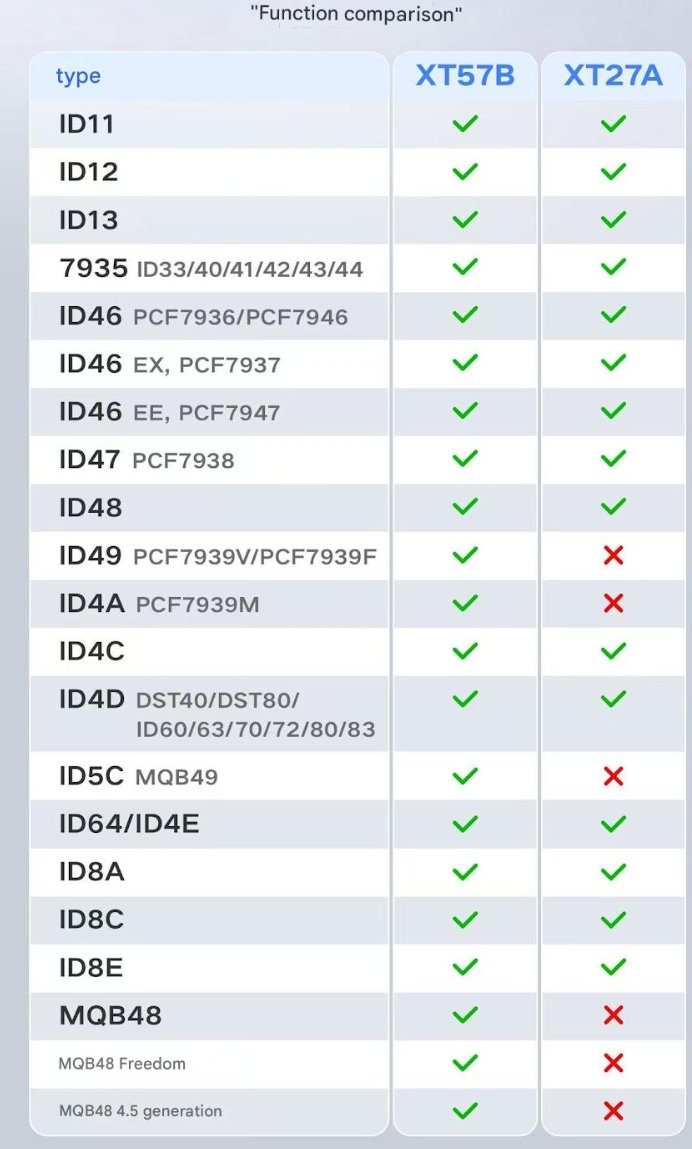Click the XT27A red cross for MQB48
692x1149 pixels.
pos(613,1015)
